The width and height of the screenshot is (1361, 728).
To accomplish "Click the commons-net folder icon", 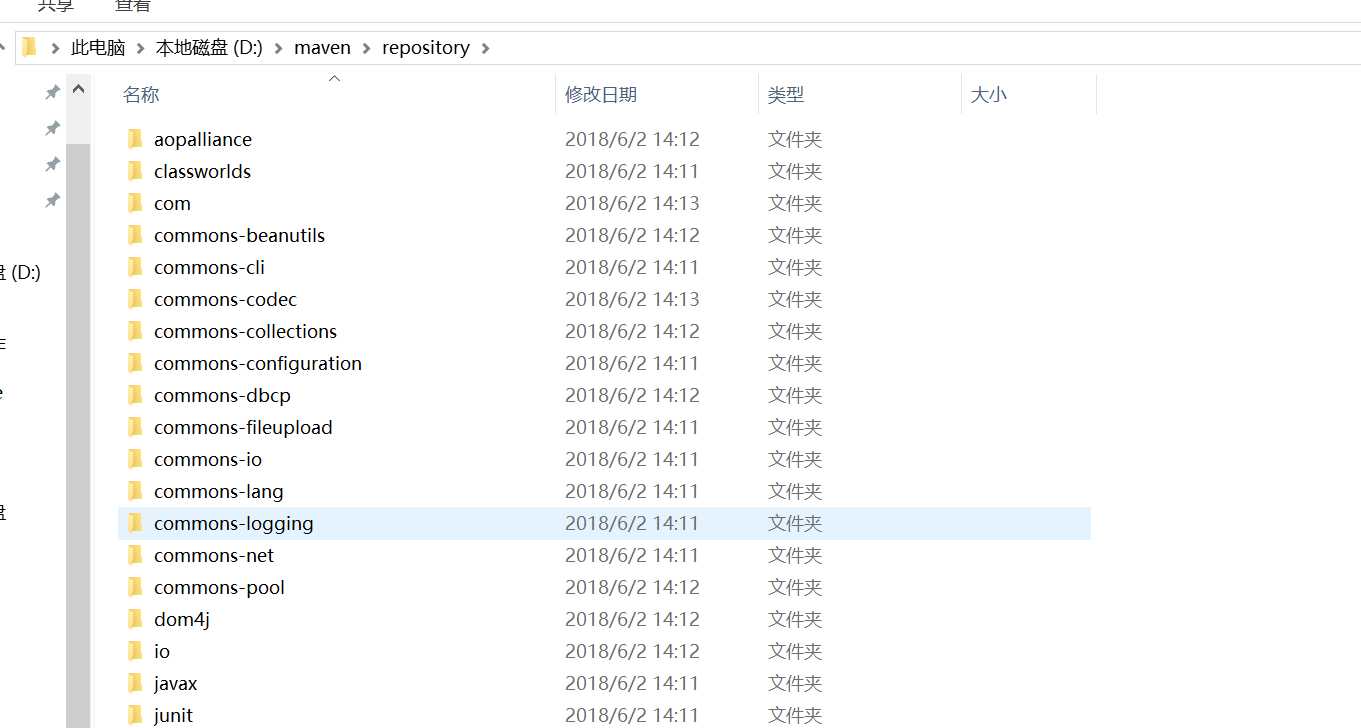I will [x=136, y=555].
